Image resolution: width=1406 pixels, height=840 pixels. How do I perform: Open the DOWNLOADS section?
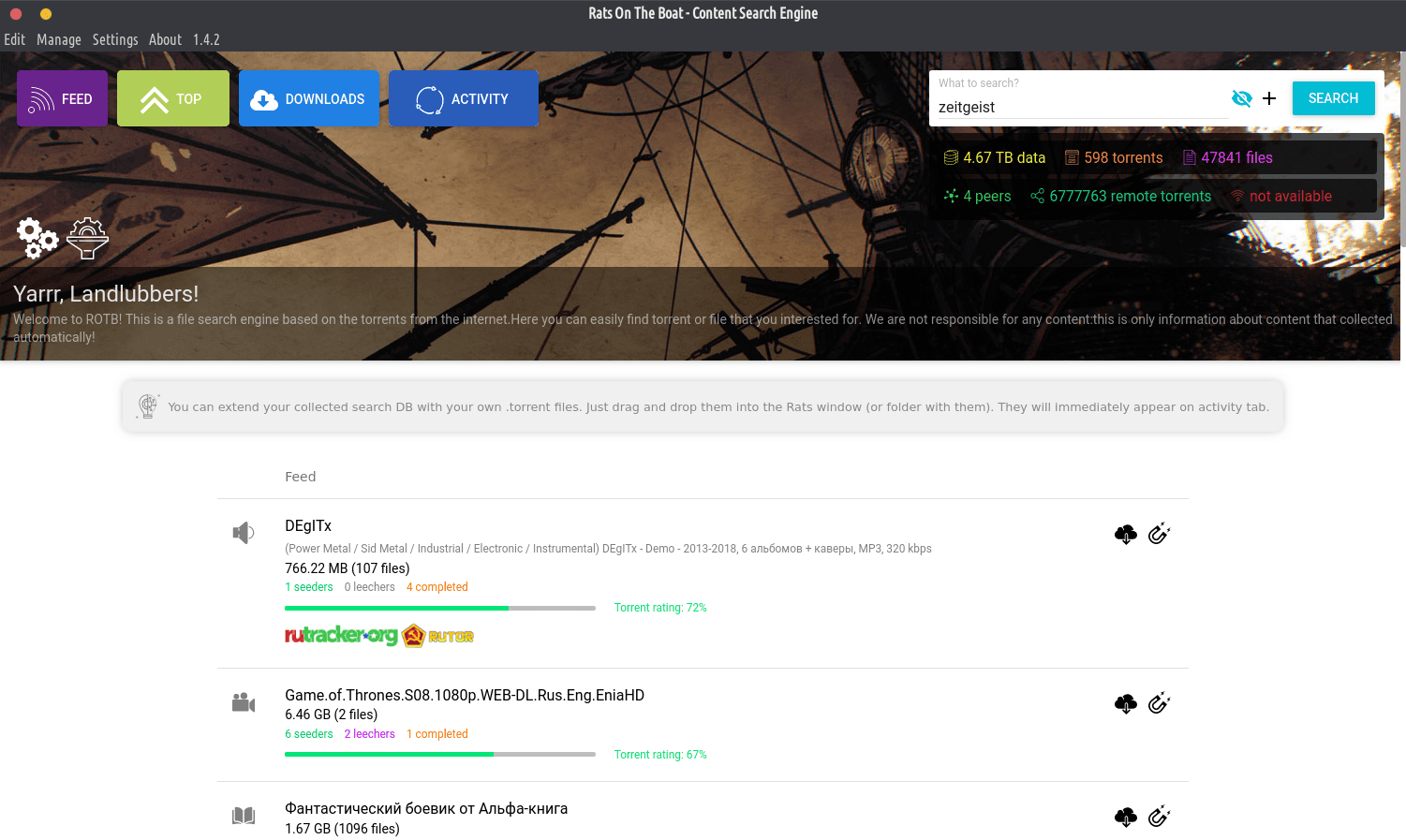(308, 98)
